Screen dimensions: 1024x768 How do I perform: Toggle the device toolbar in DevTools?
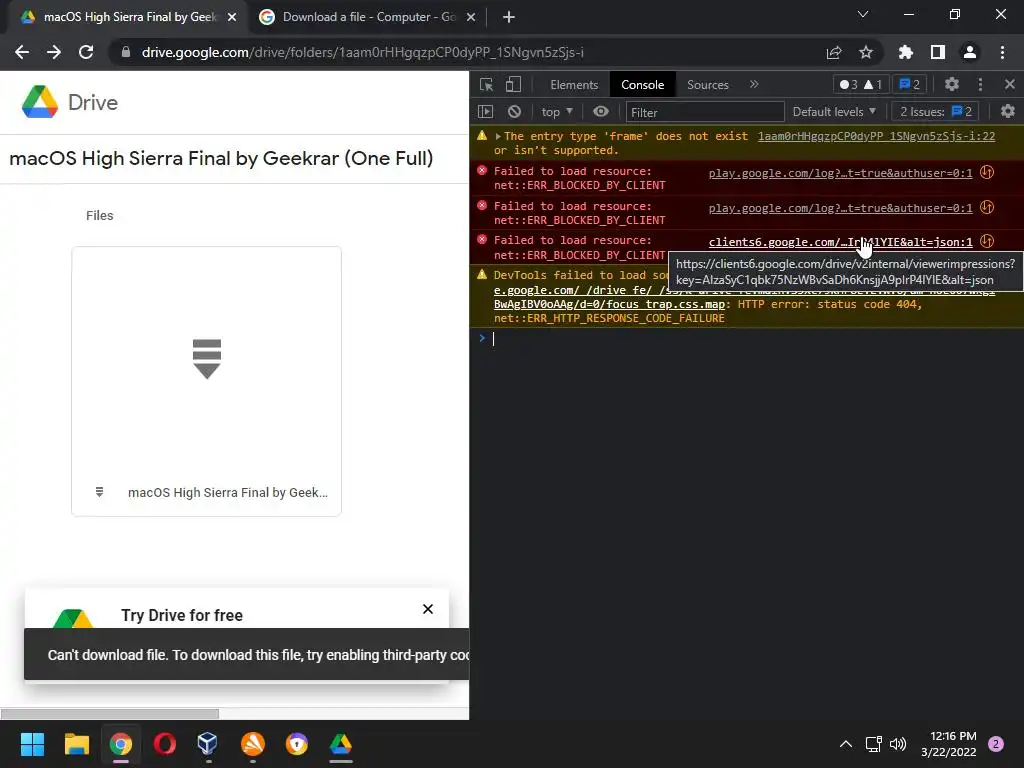click(513, 84)
